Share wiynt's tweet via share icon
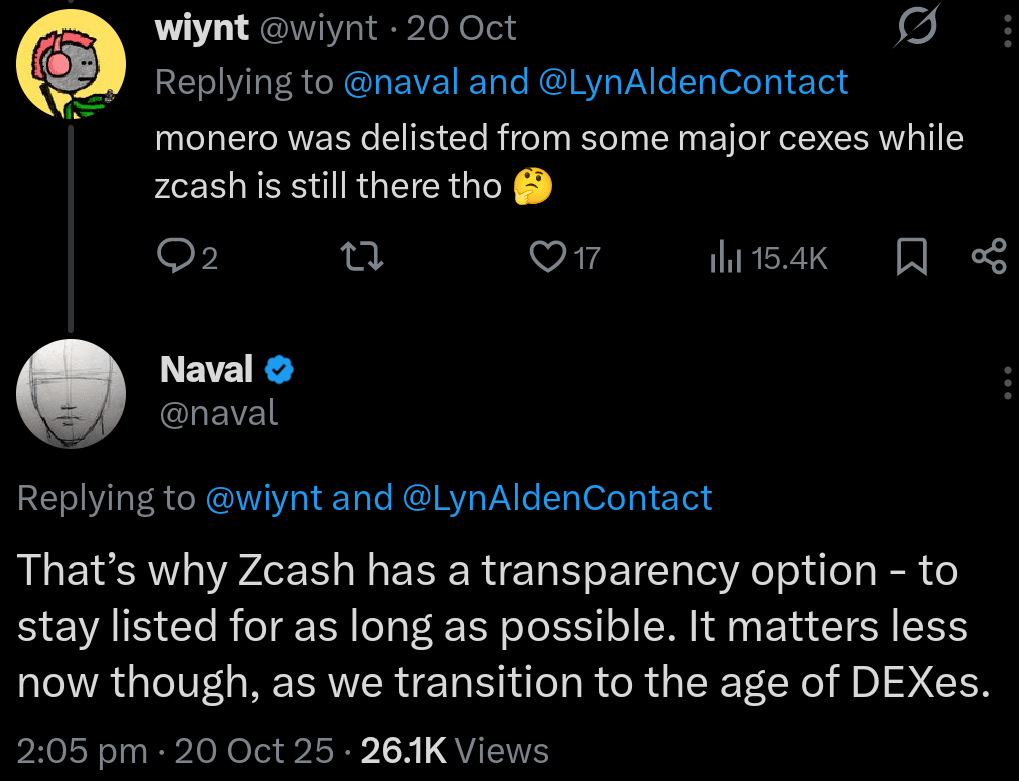 [x=988, y=258]
